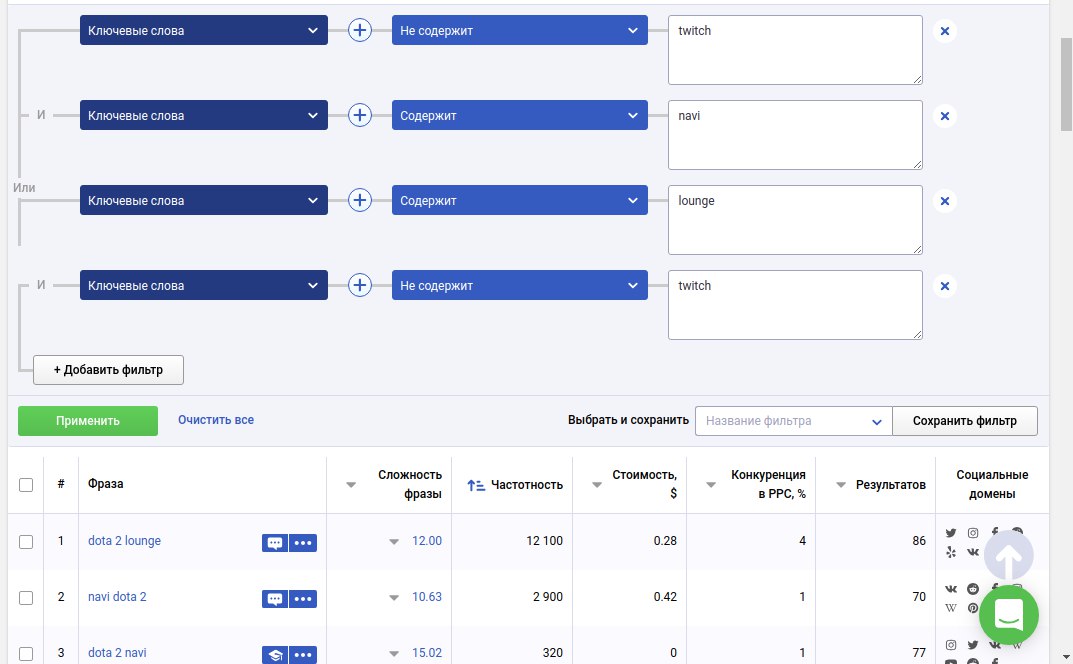Click graduation cap icon for dota 2 navi
This screenshot has height=664, width=1073.
click(274, 655)
